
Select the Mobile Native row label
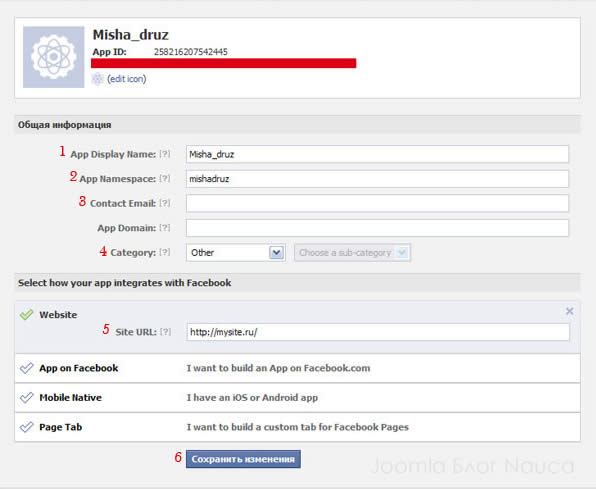click(71, 398)
